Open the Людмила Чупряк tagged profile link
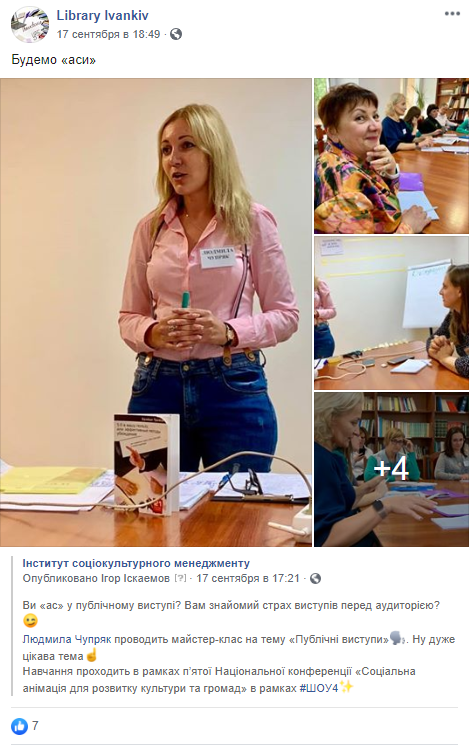This screenshot has width=469, height=753. pyautogui.click(x=67, y=640)
